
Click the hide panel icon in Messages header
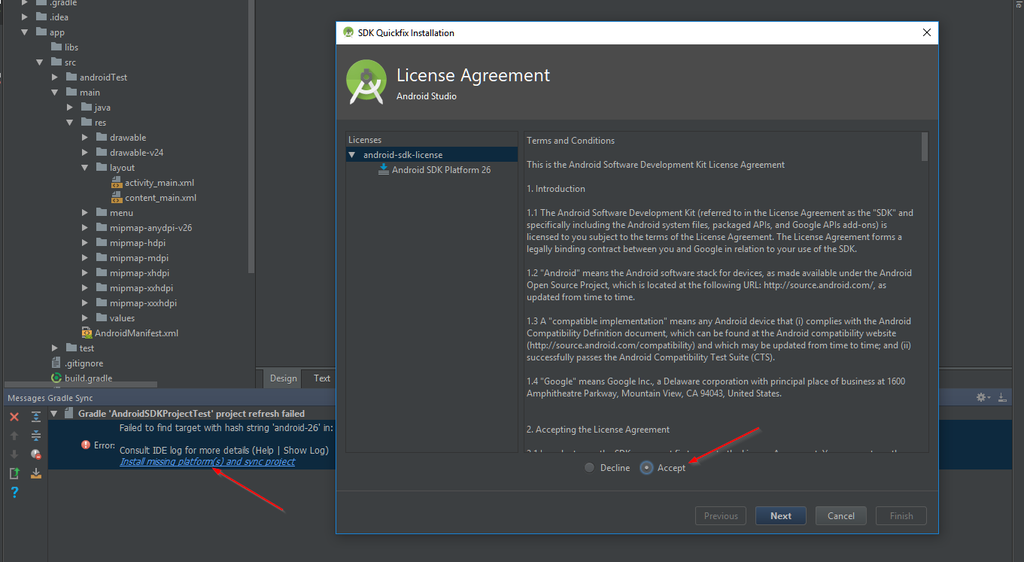coord(1002,397)
